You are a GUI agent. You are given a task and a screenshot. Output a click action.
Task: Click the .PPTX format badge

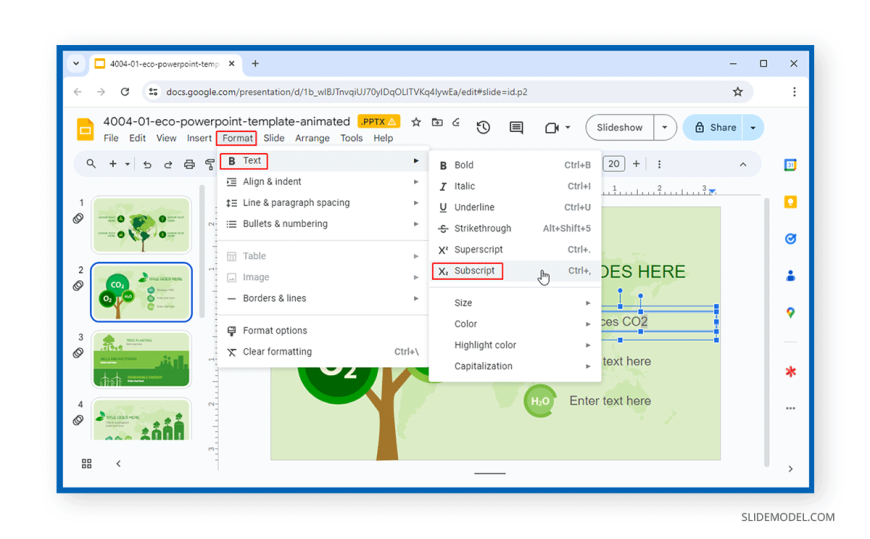click(378, 122)
